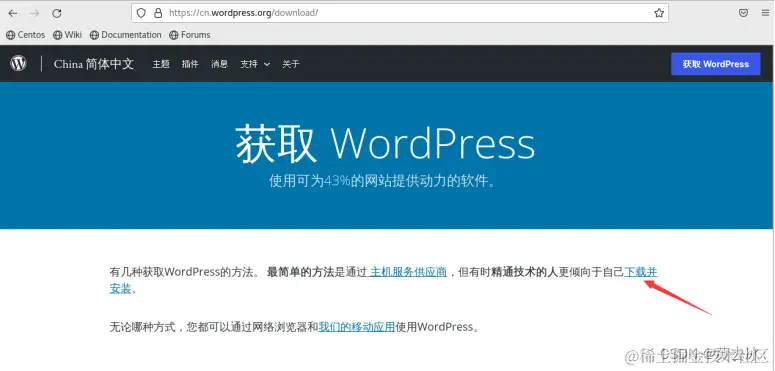
Task: Open the Centos bookmark
Action: pyautogui.click(x=25, y=35)
